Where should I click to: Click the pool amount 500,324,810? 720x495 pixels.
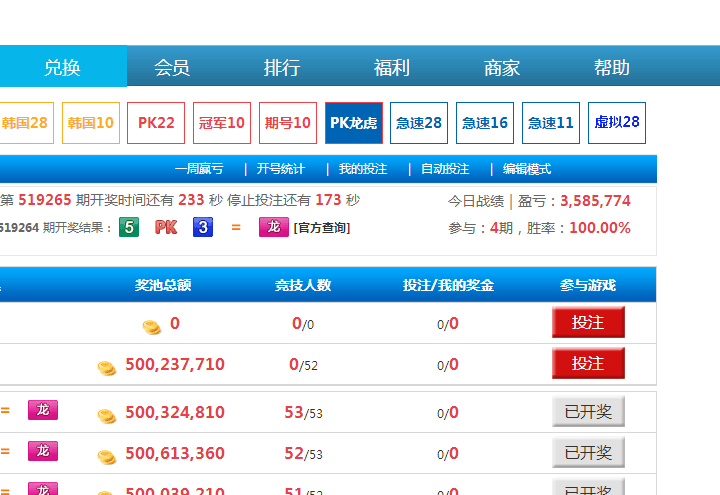(175, 412)
